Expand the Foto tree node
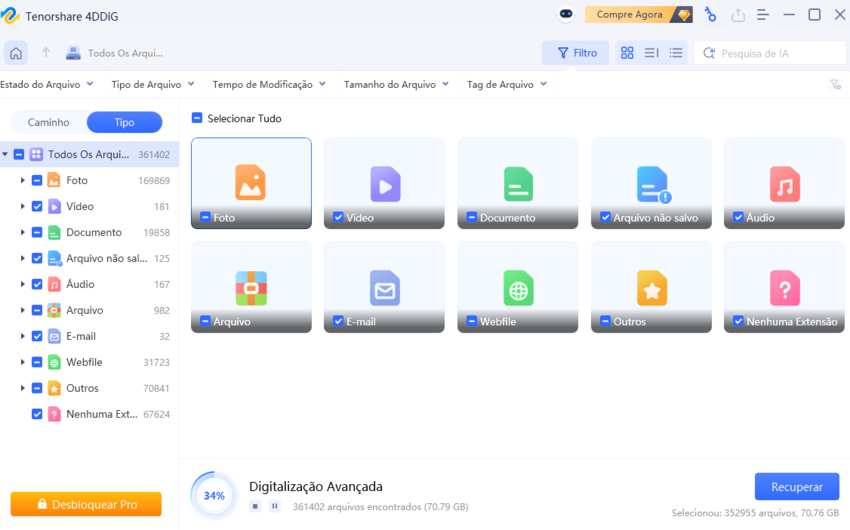Image resolution: width=850 pixels, height=530 pixels. coord(23,180)
